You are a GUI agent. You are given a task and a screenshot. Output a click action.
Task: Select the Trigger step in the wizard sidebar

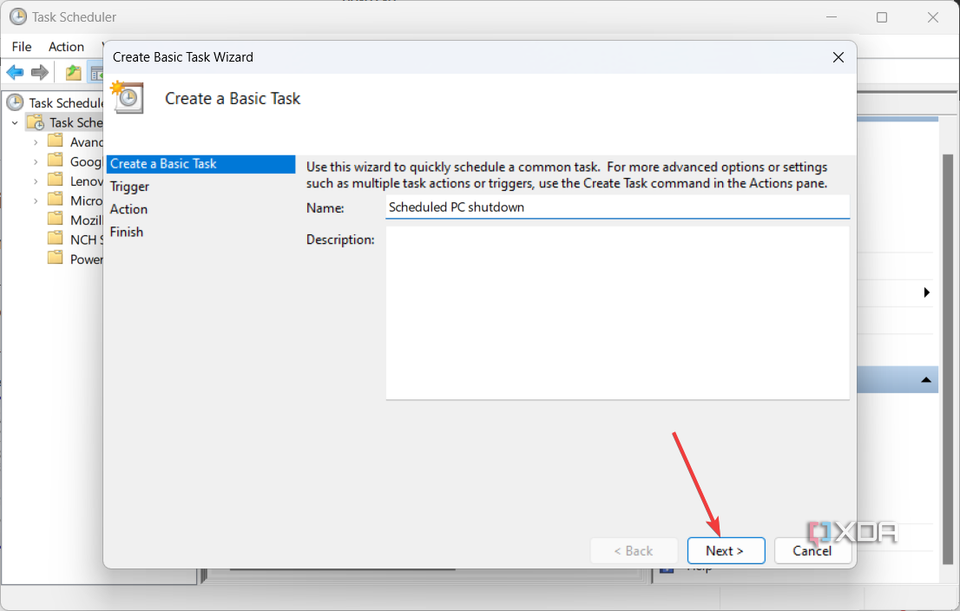click(131, 186)
